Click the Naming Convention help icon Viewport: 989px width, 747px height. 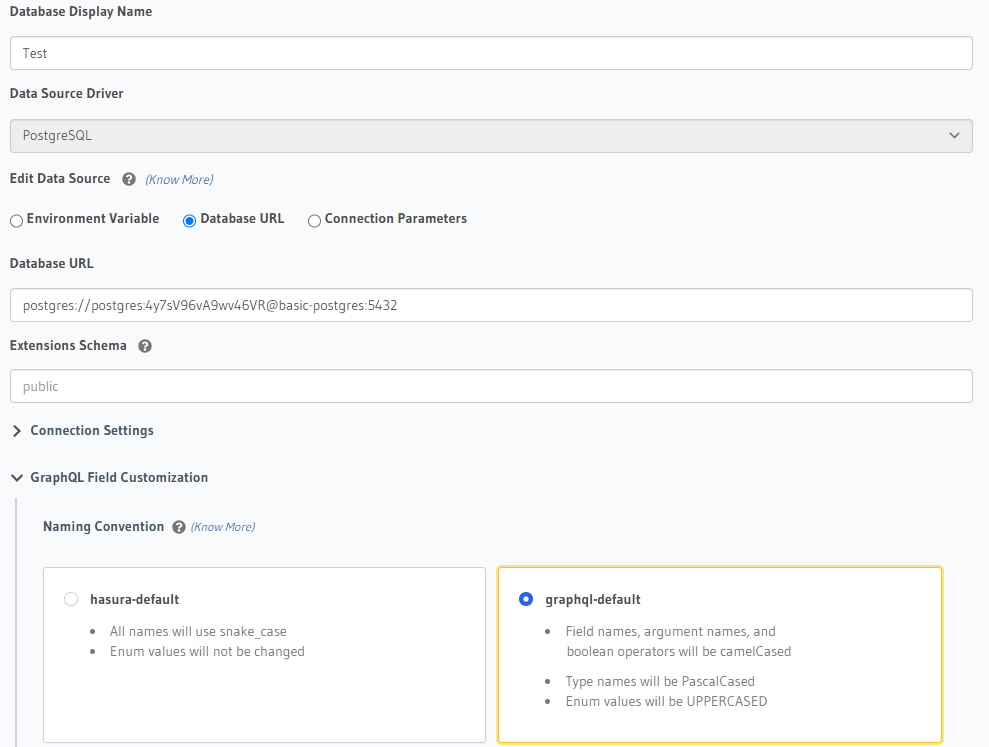(x=178, y=526)
